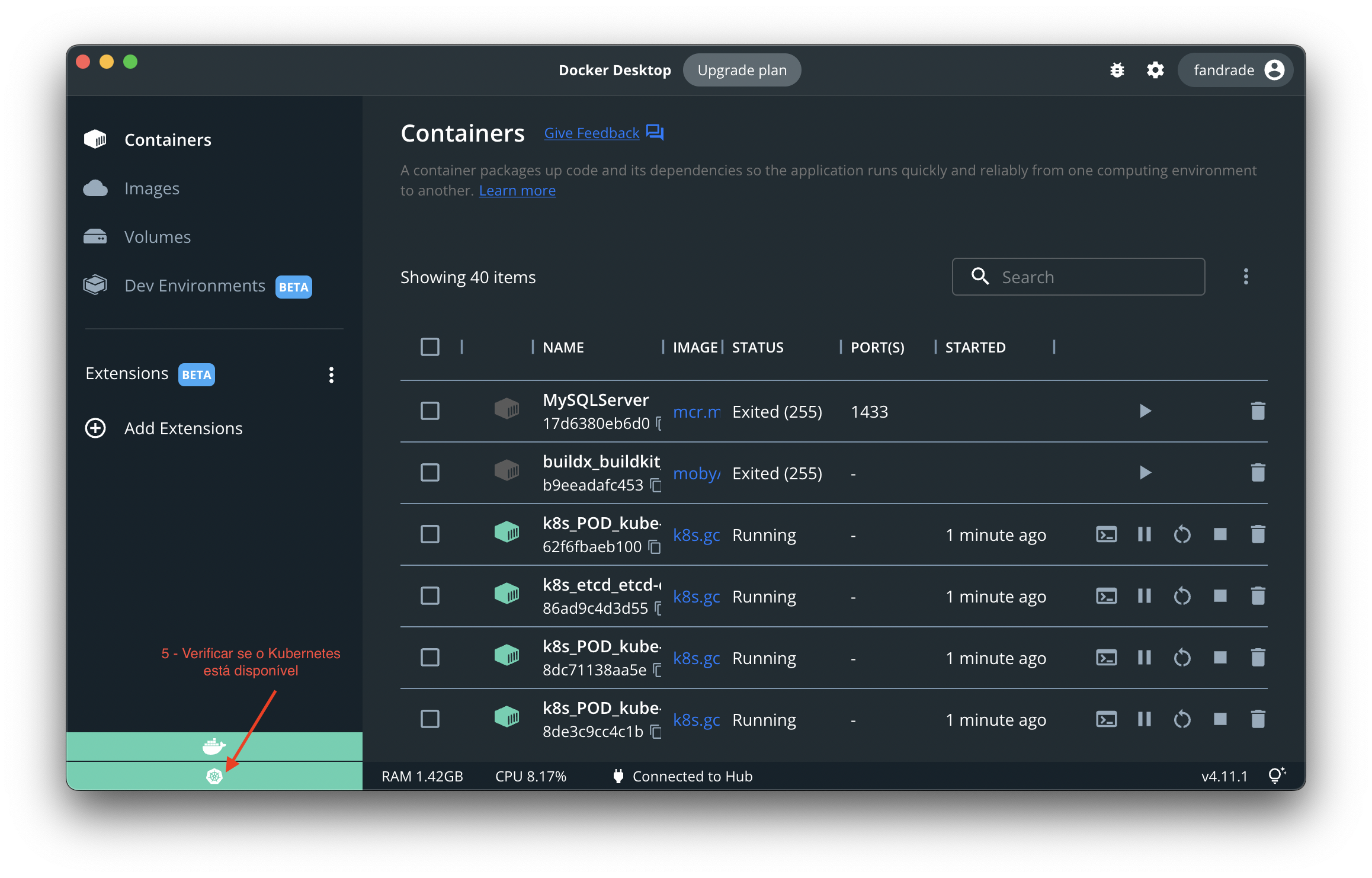Delete the k8s_etcd_etcd container
Screen dimensions: 1372x878
pos(1258,596)
